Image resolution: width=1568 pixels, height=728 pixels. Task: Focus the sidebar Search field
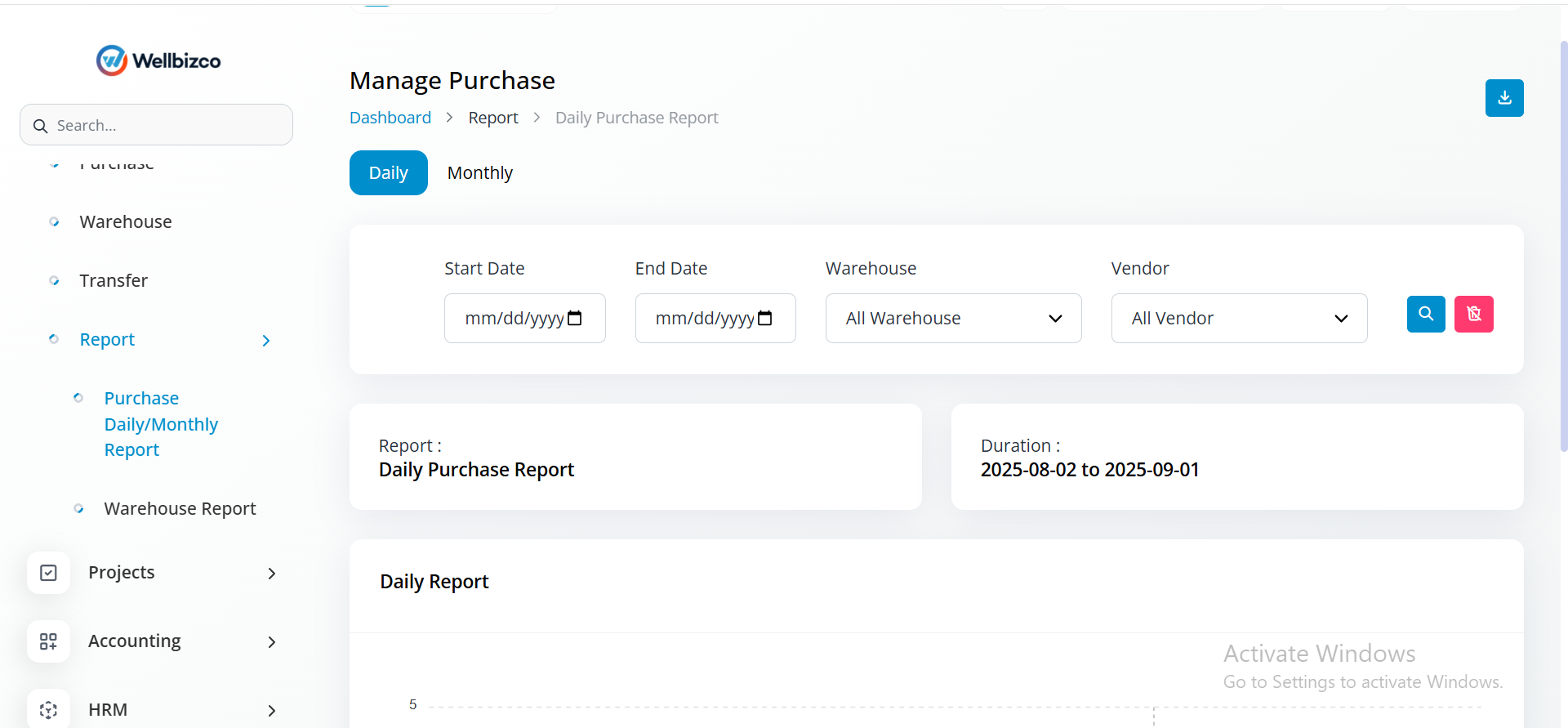[x=156, y=125]
